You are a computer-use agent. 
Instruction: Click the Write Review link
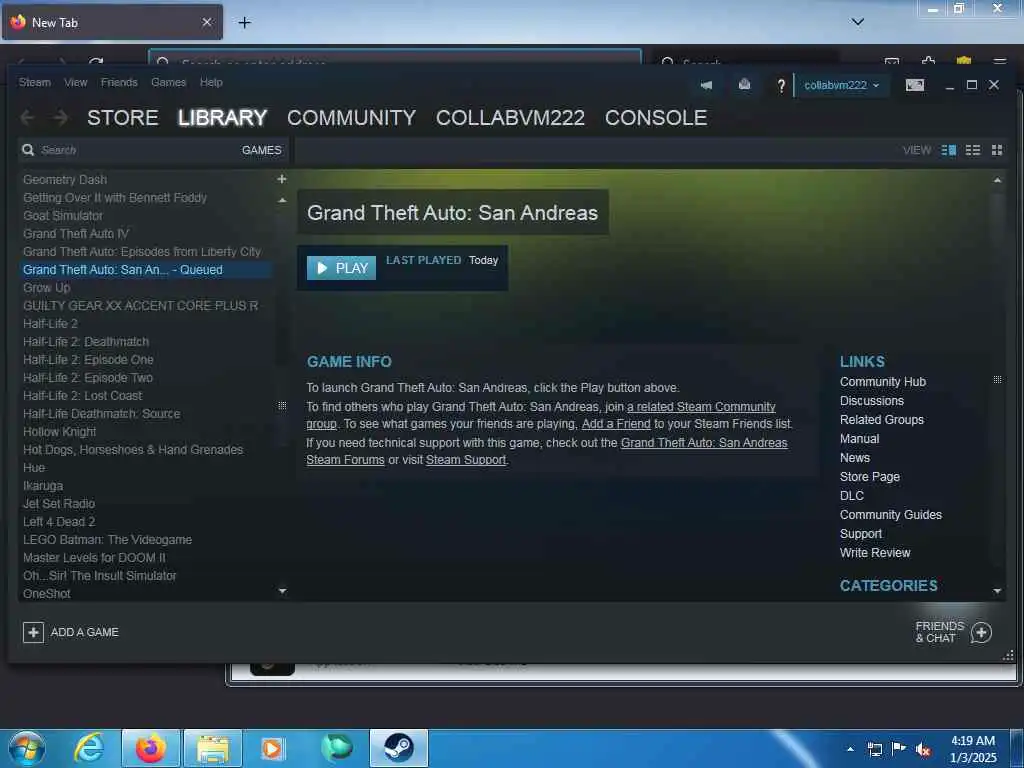click(875, 552)
